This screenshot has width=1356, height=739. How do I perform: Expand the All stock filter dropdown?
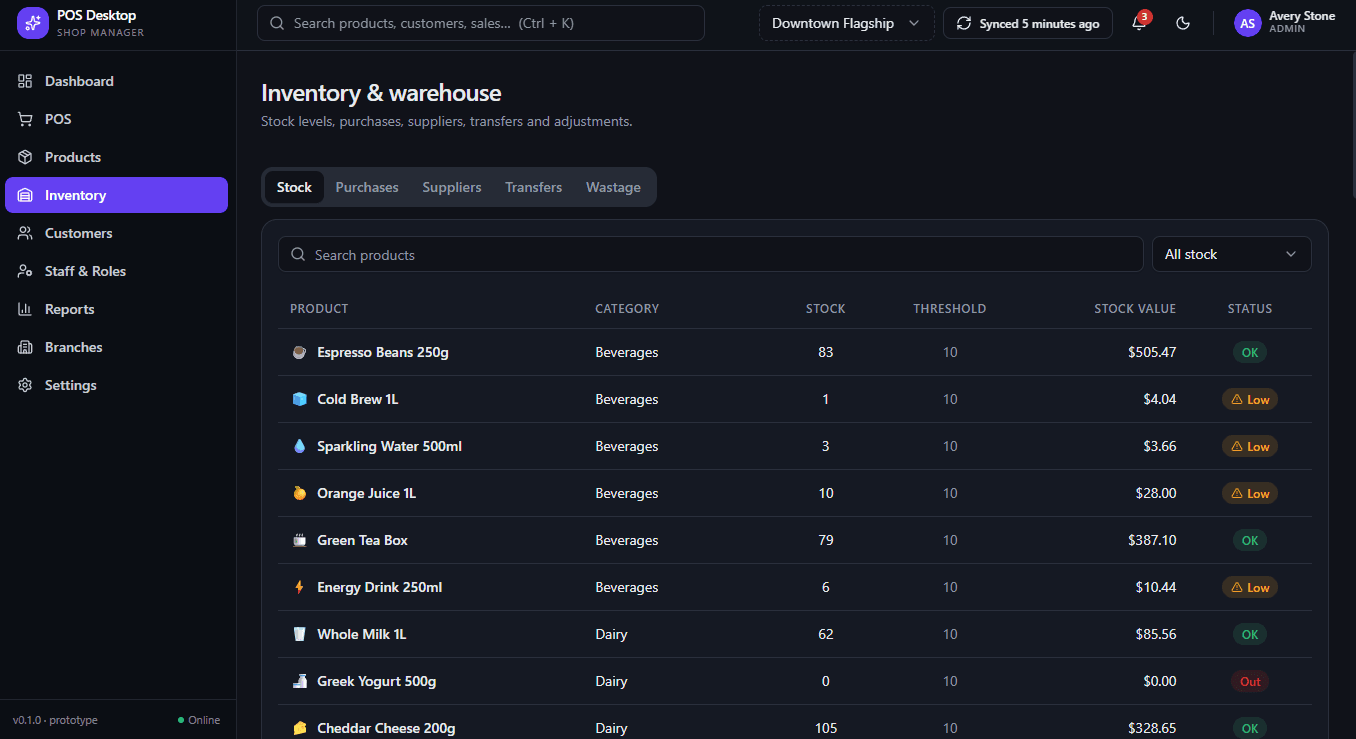[1231, 254]
